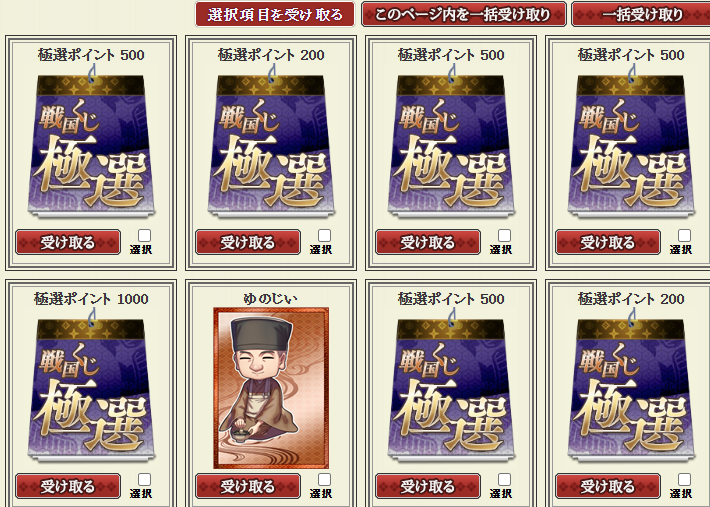The width and height of the screenshot is (710, 507).
Task: Click the ゆのじい character card image
Action: (x=271, y=388)
